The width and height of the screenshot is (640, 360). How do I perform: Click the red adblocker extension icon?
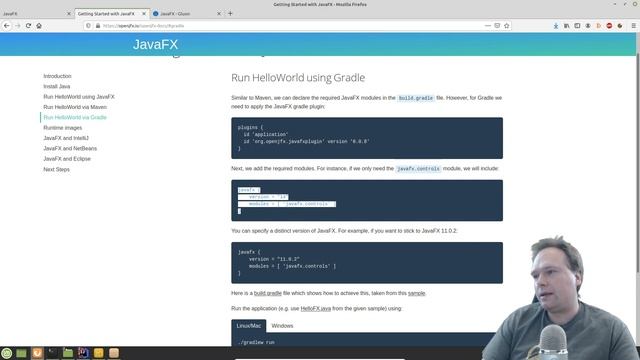tap(609, 26)
